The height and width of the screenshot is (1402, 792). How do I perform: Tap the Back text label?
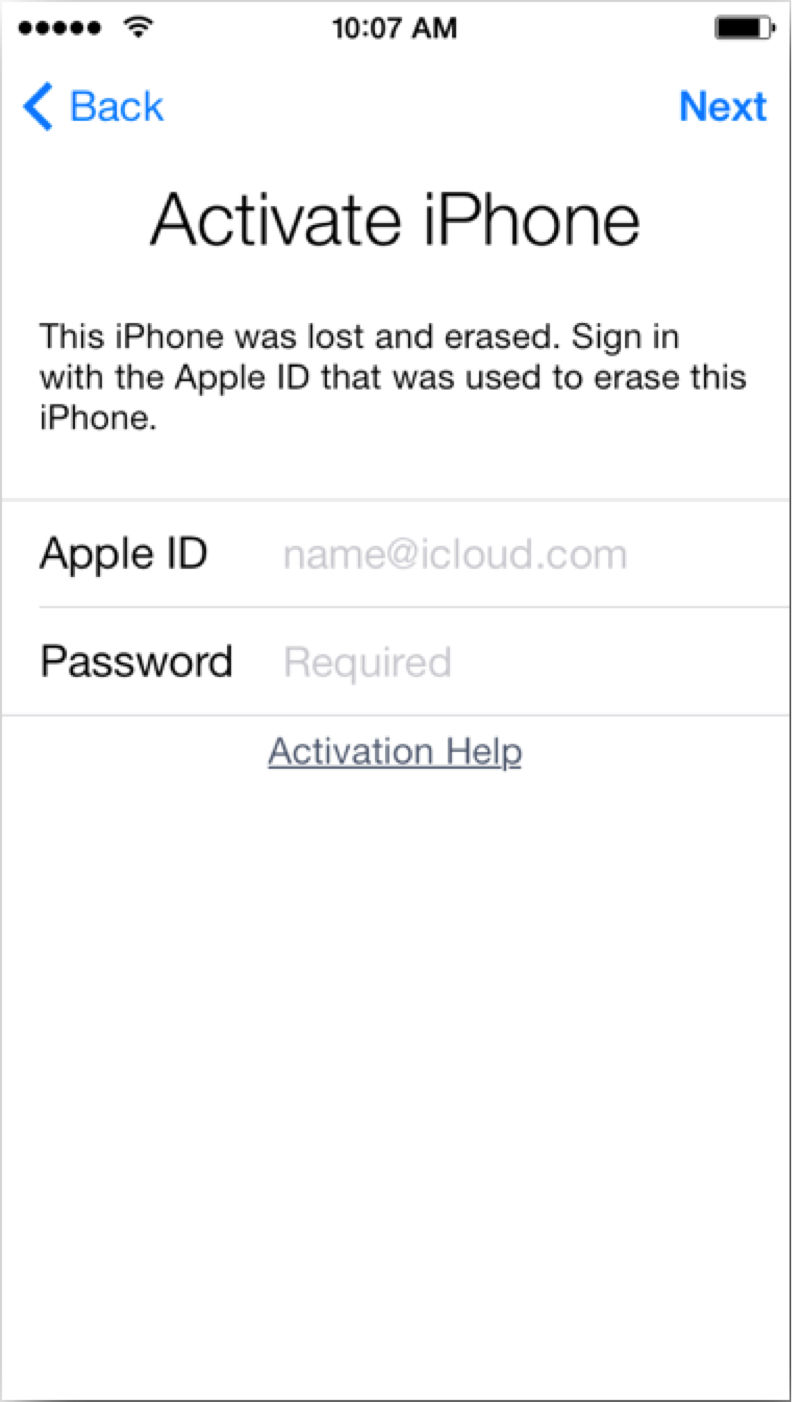click(116, 106)
